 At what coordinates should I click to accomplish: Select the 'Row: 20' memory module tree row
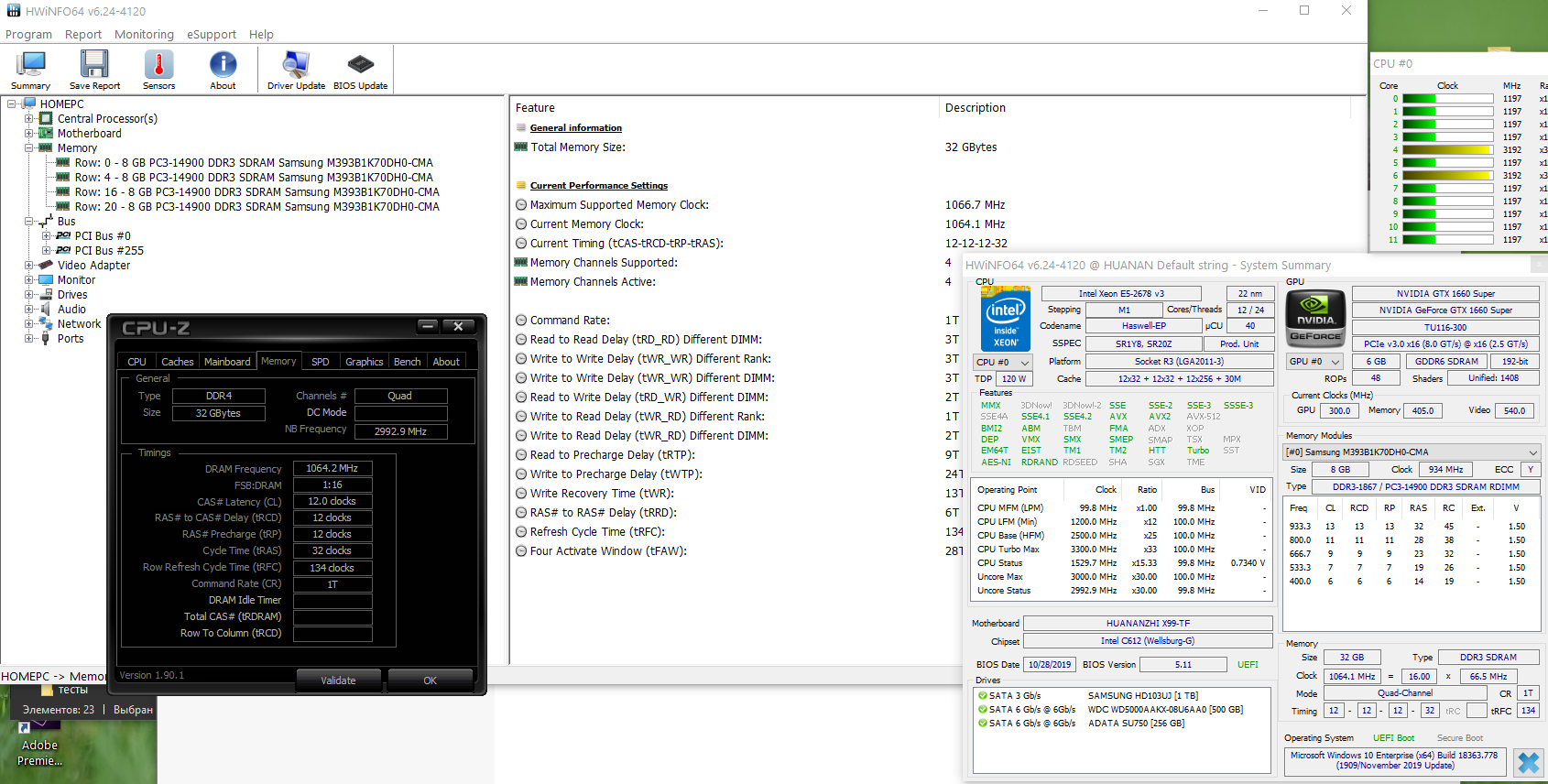[256, 206]
